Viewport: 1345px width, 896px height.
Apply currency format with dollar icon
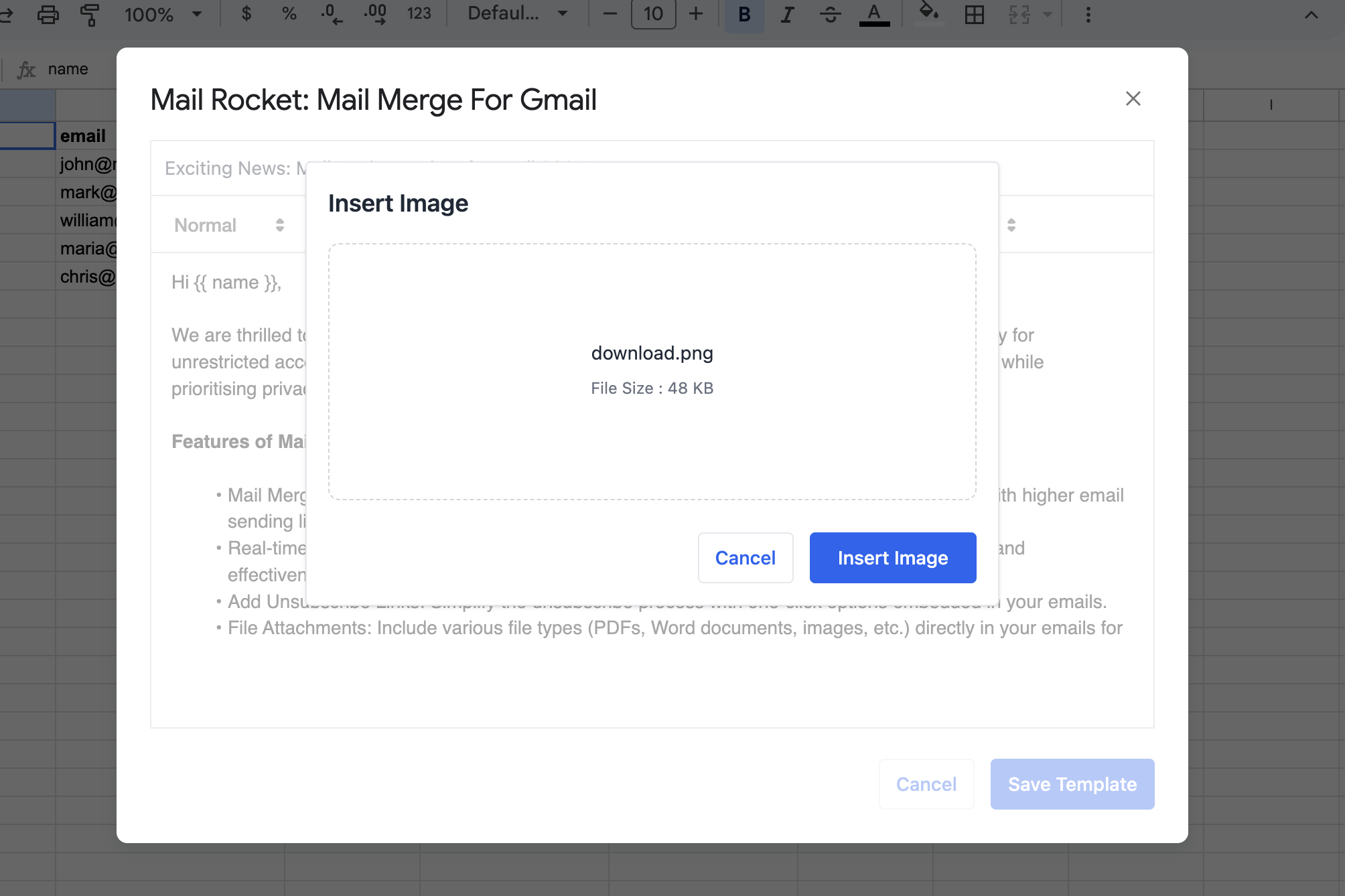246,14
